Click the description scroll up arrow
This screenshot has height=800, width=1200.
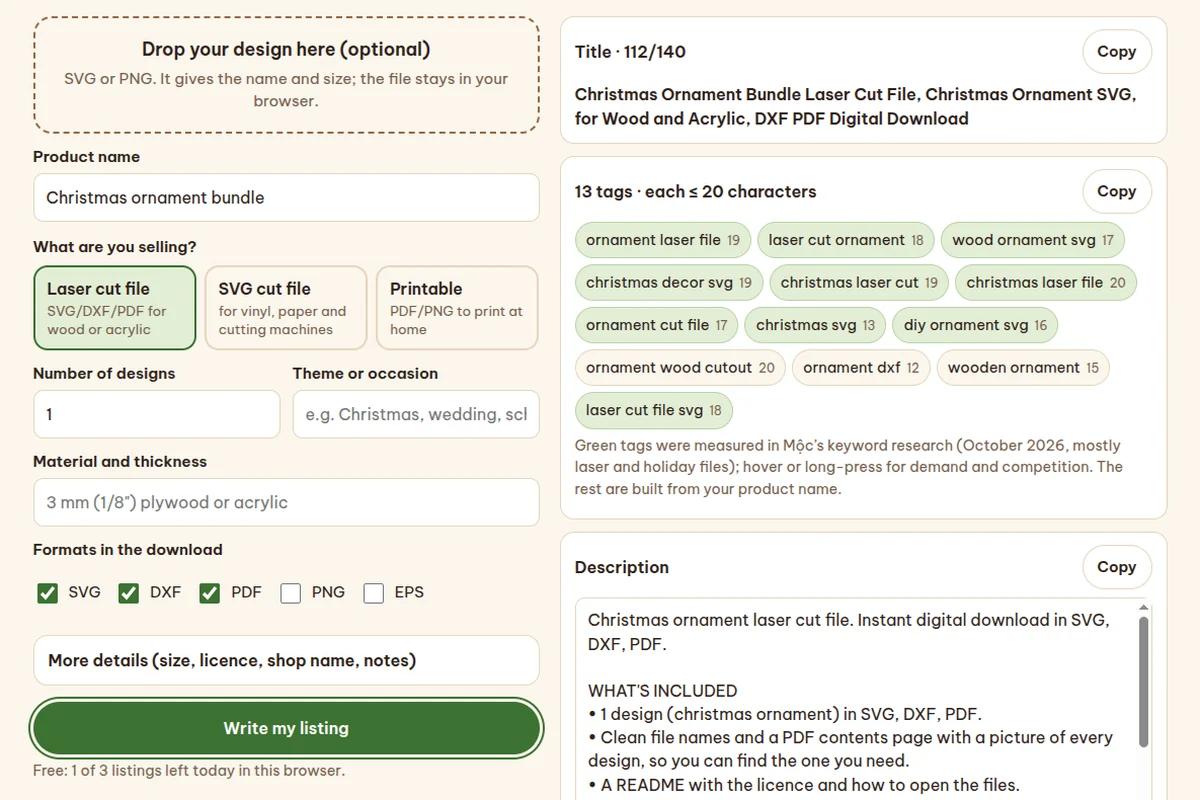(1143, 607)
